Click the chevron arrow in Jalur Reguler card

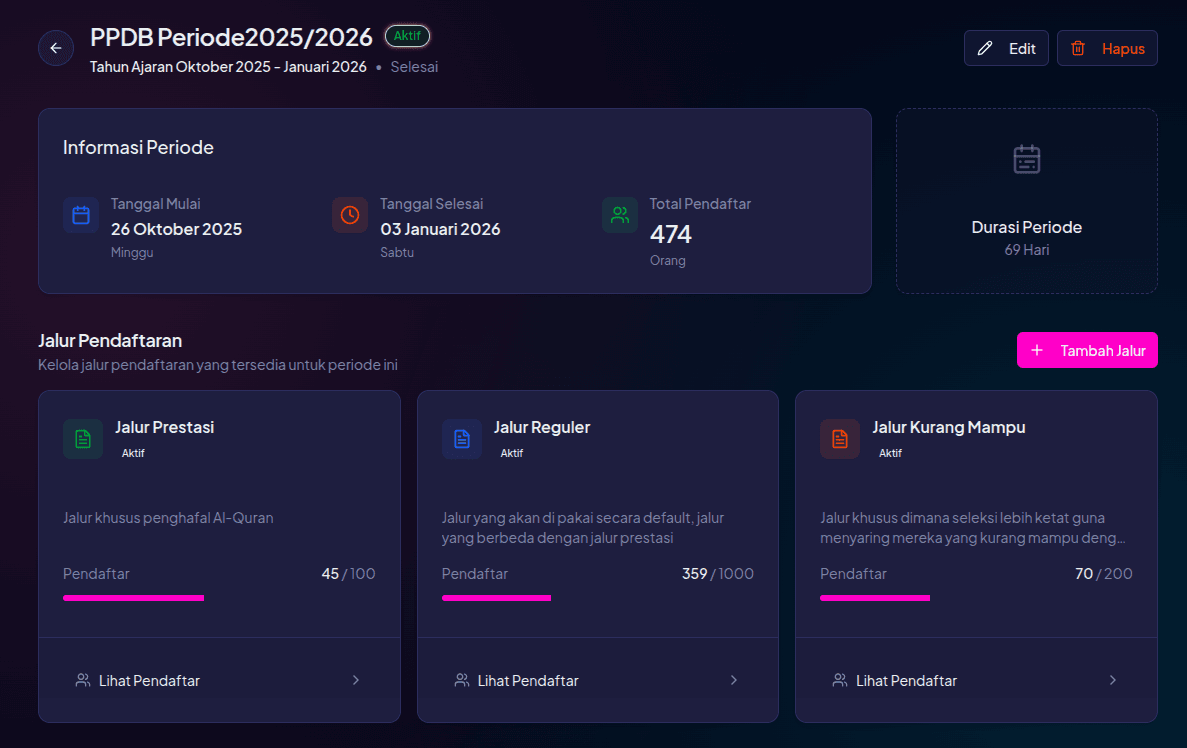click(734, 681)
